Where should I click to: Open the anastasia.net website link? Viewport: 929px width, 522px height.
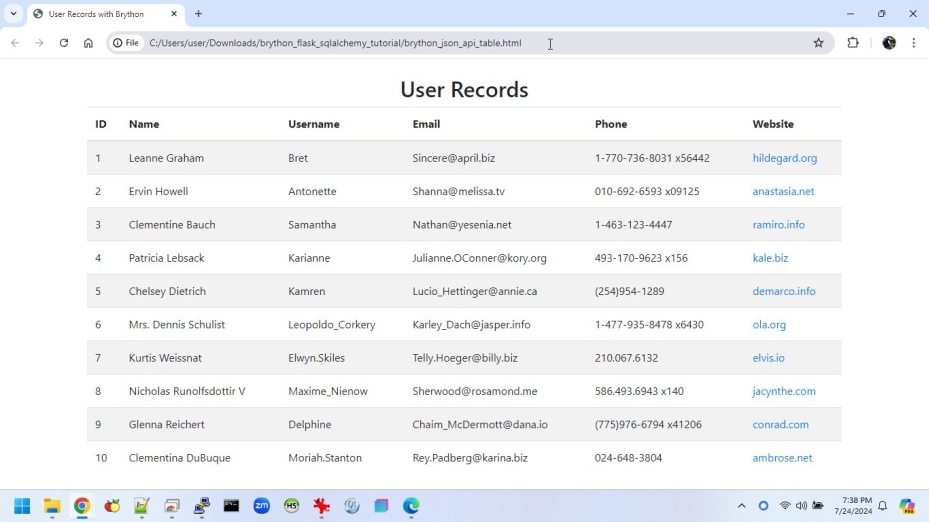coord(783,191)
